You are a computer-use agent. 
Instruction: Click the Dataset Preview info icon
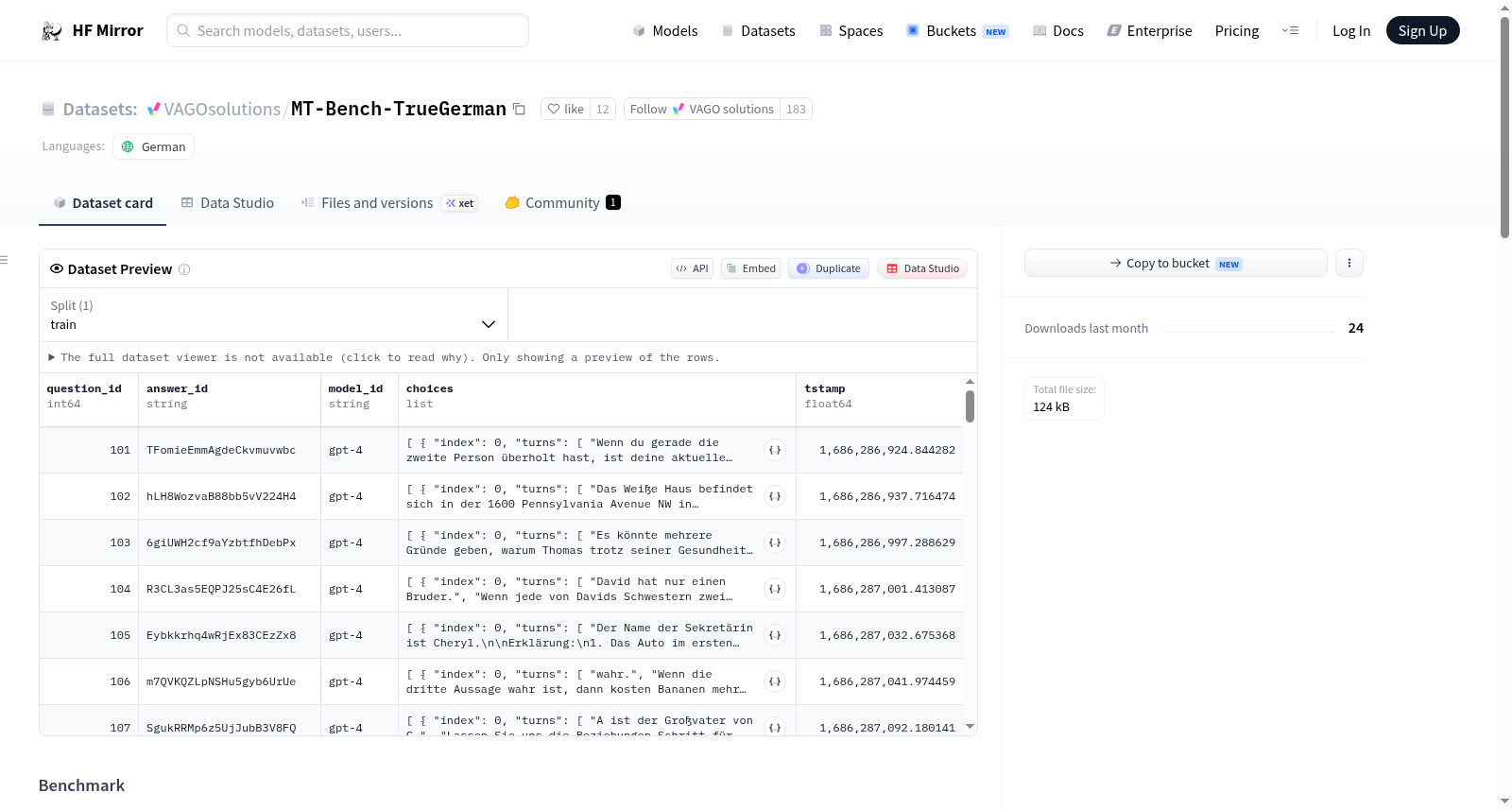184,269
